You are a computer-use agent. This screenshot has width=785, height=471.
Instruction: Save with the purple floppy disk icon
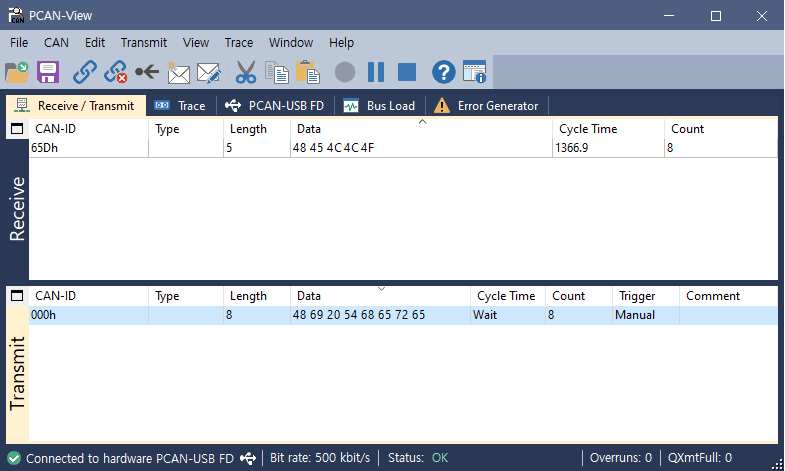click(x=48, y=72)
